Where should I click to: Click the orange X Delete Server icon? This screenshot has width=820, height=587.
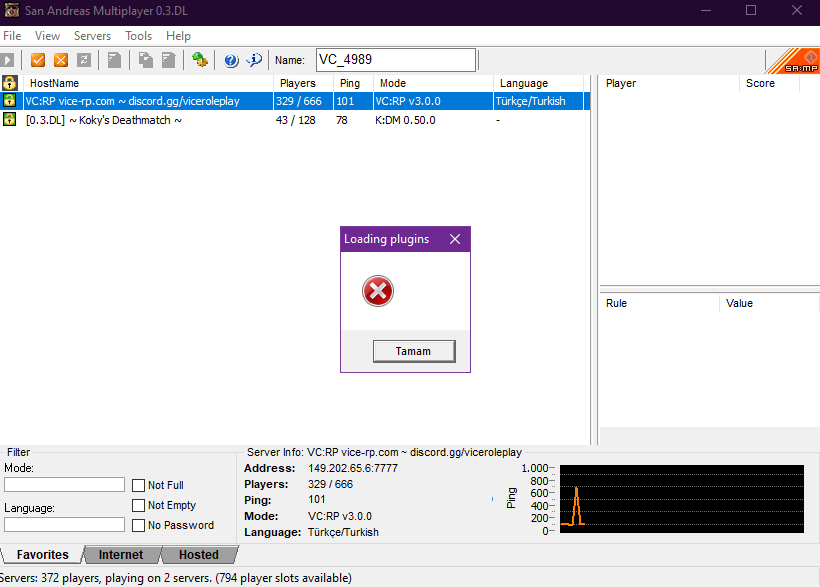(x=61, y=60)
